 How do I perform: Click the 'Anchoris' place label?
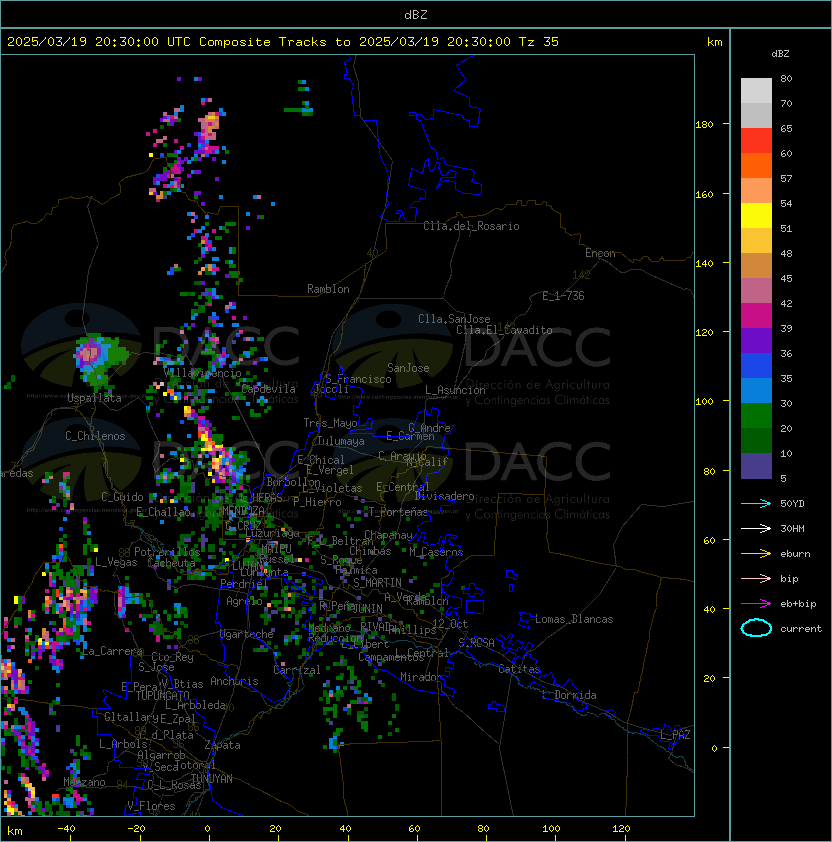(234, 681)
